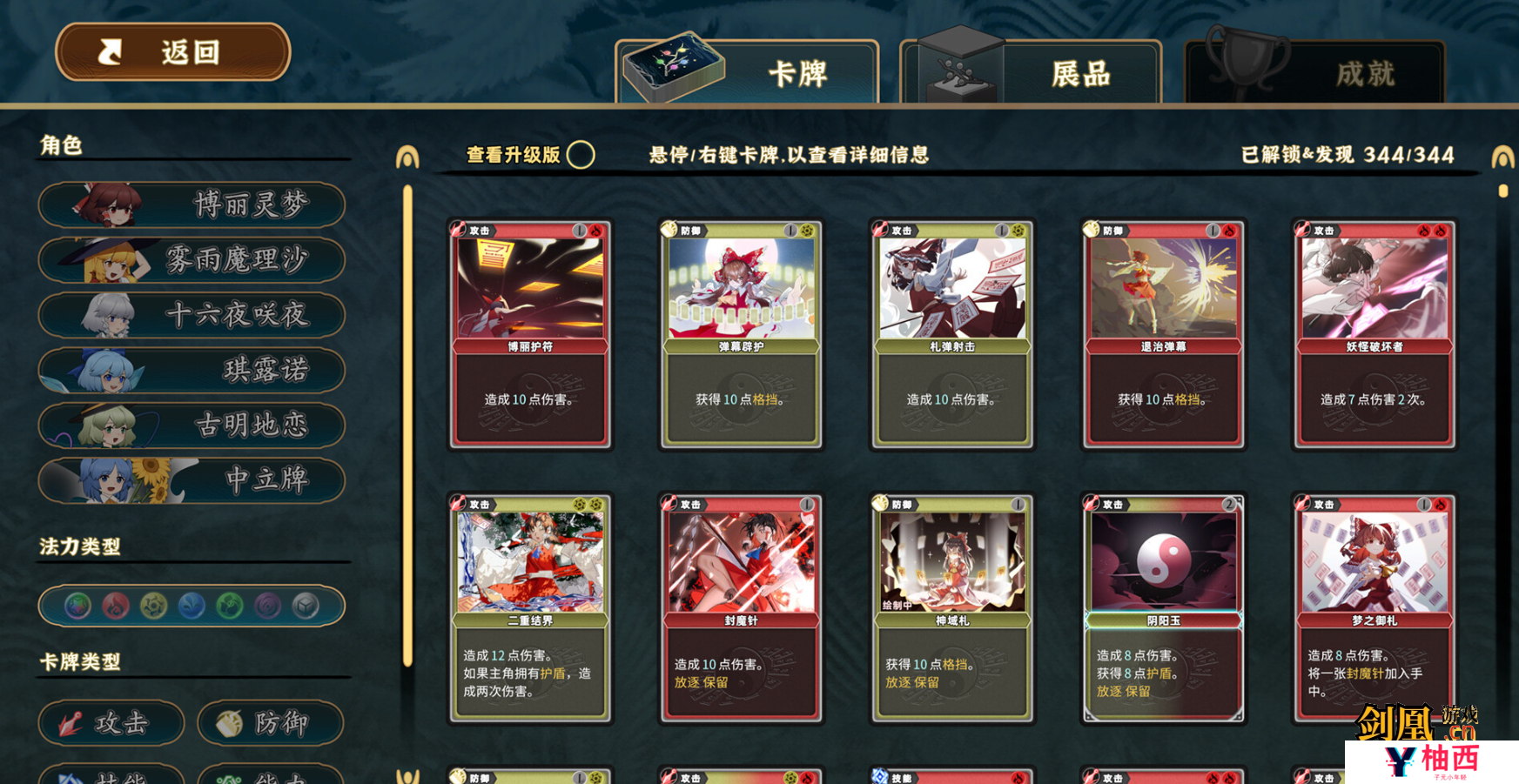Toggle the 攻击 card type filter

(111, 723)
